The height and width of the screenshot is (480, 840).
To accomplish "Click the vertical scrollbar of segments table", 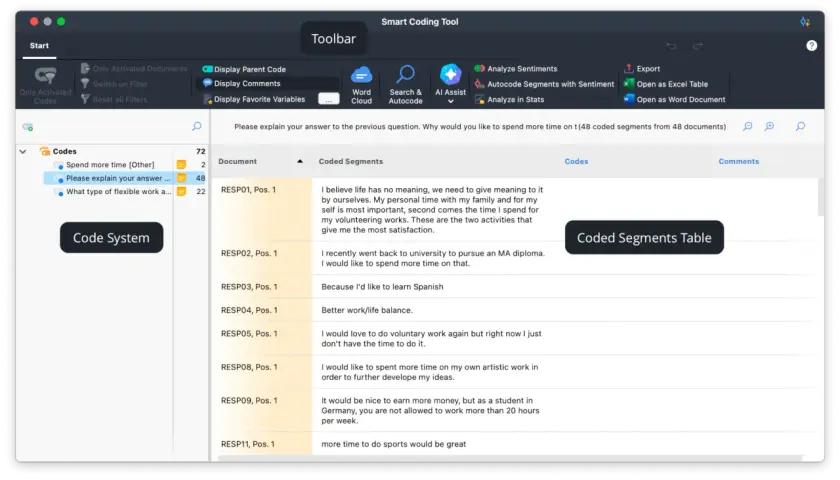I will click(821, 198).
